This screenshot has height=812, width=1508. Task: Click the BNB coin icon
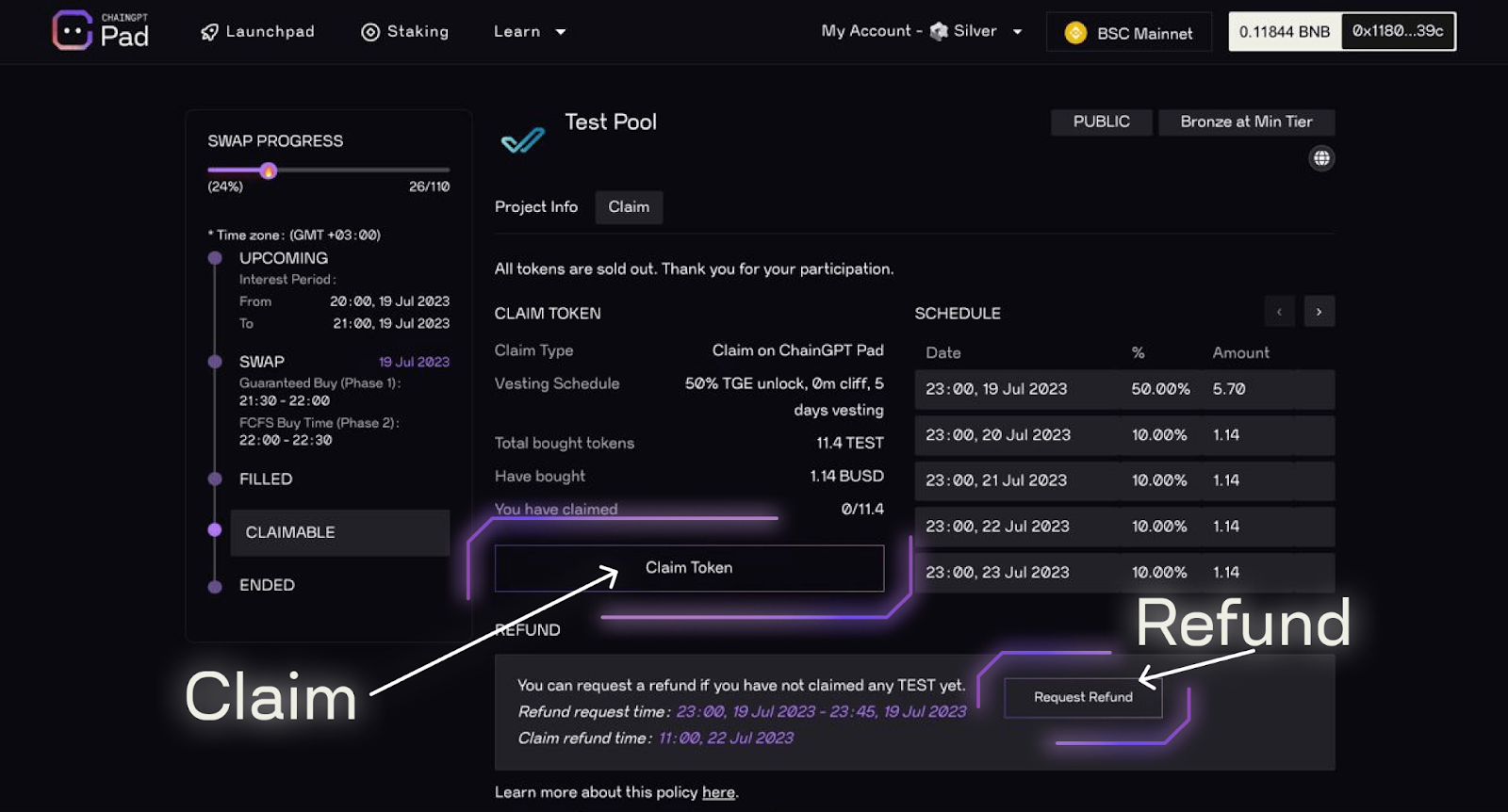click(1075, 33)
